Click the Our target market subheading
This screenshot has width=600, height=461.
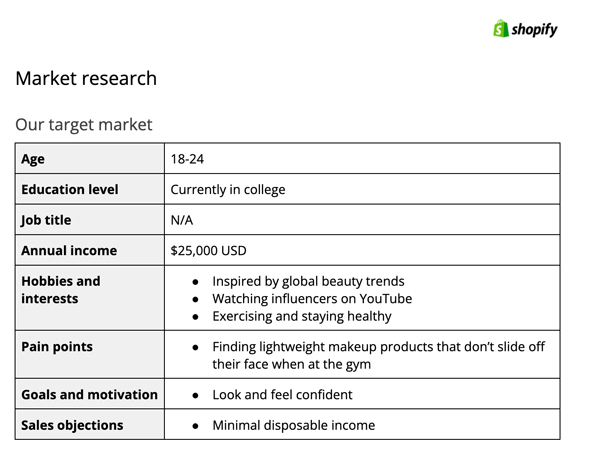coord(84,125)
